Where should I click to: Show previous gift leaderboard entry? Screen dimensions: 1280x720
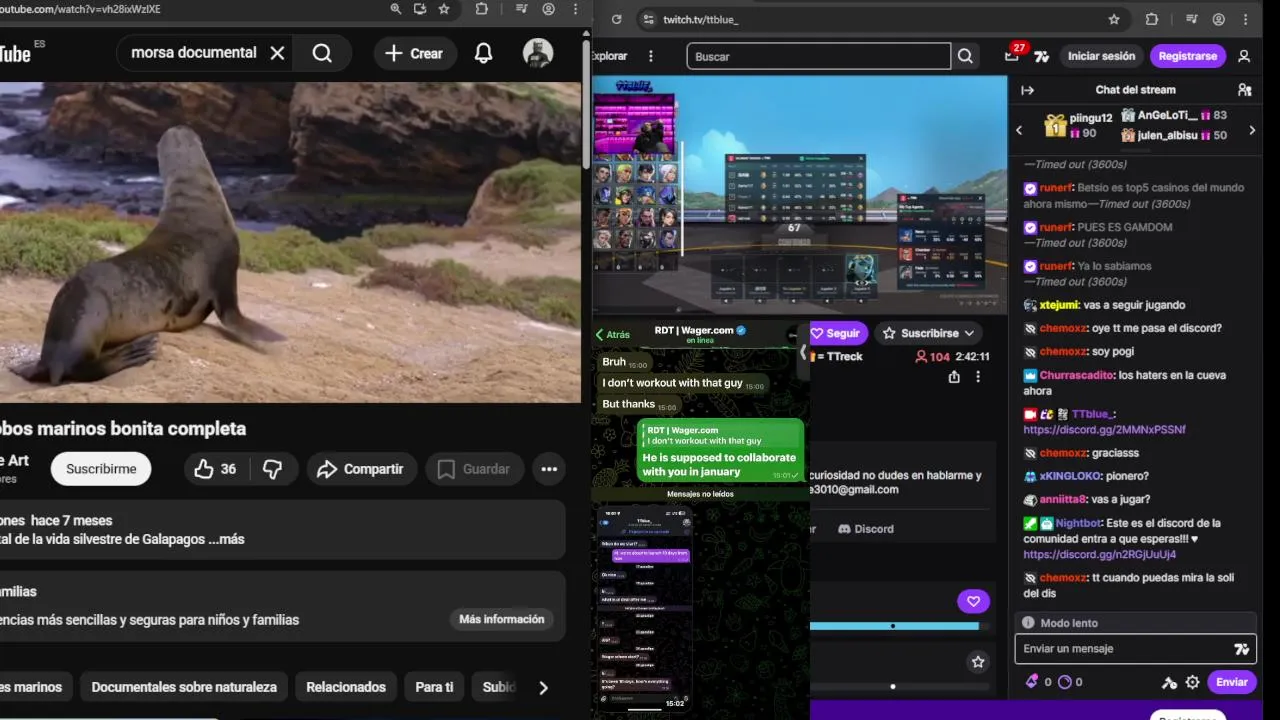click(1019, 130)
